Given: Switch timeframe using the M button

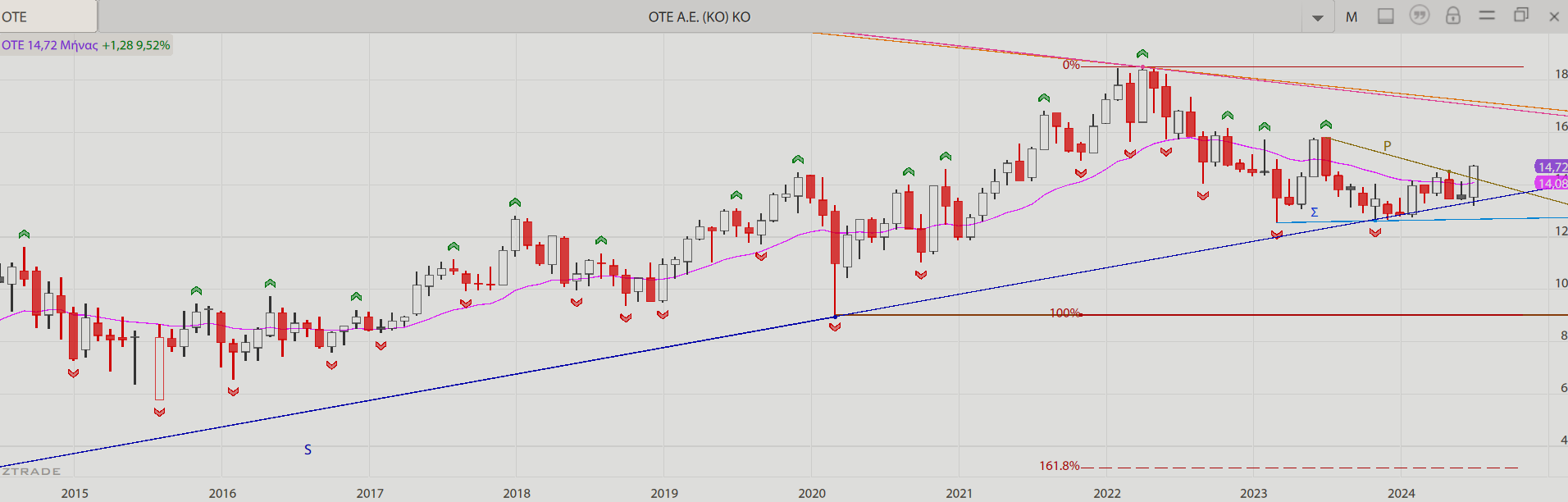Looking at the screenshot, I should 1351,16.
